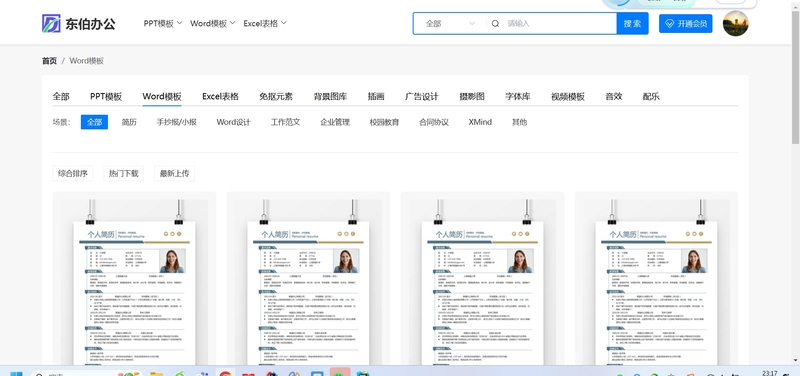Click the magnifier icon in search box
Image resolution: width=800 pixels, height=376 pixels.
point(495,23)
